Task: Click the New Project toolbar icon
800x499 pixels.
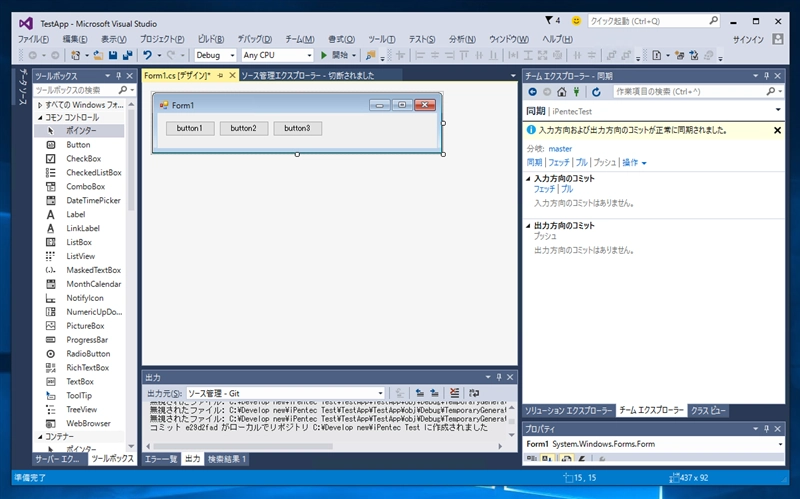Action: [x=76, y=55]
